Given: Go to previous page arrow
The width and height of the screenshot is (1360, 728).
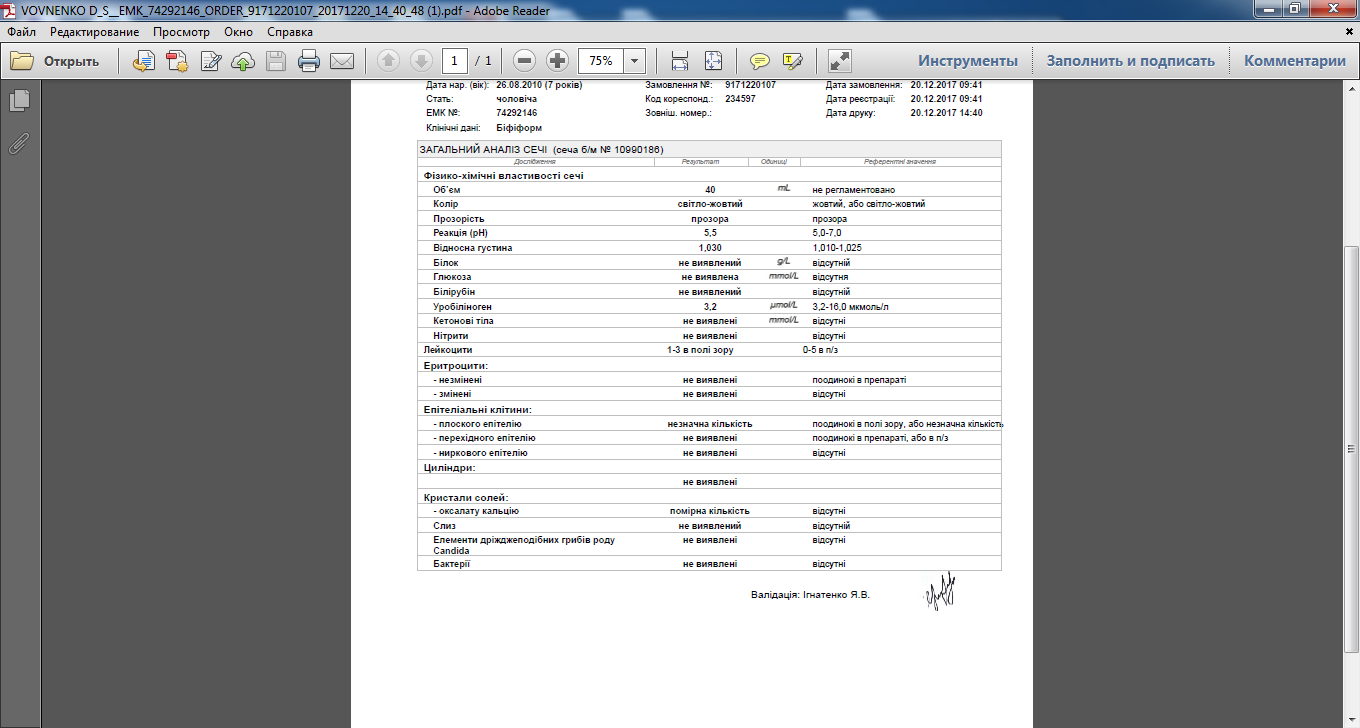Looking at the screenshot, I should point(388,61).
